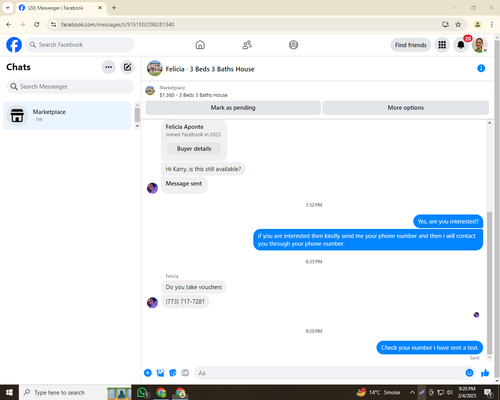Open the taskbar notification center

[489, 393]
